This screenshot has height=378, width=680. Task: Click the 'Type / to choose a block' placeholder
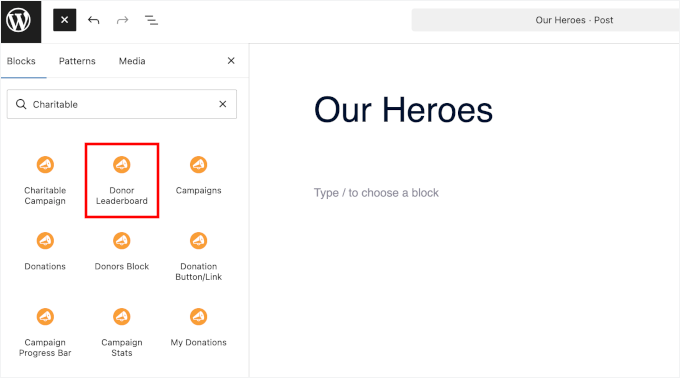376,192
